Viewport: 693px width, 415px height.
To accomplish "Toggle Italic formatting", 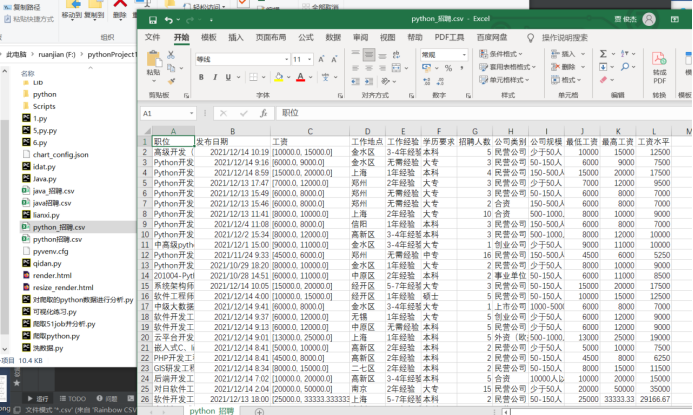I will tap(215, 77).
